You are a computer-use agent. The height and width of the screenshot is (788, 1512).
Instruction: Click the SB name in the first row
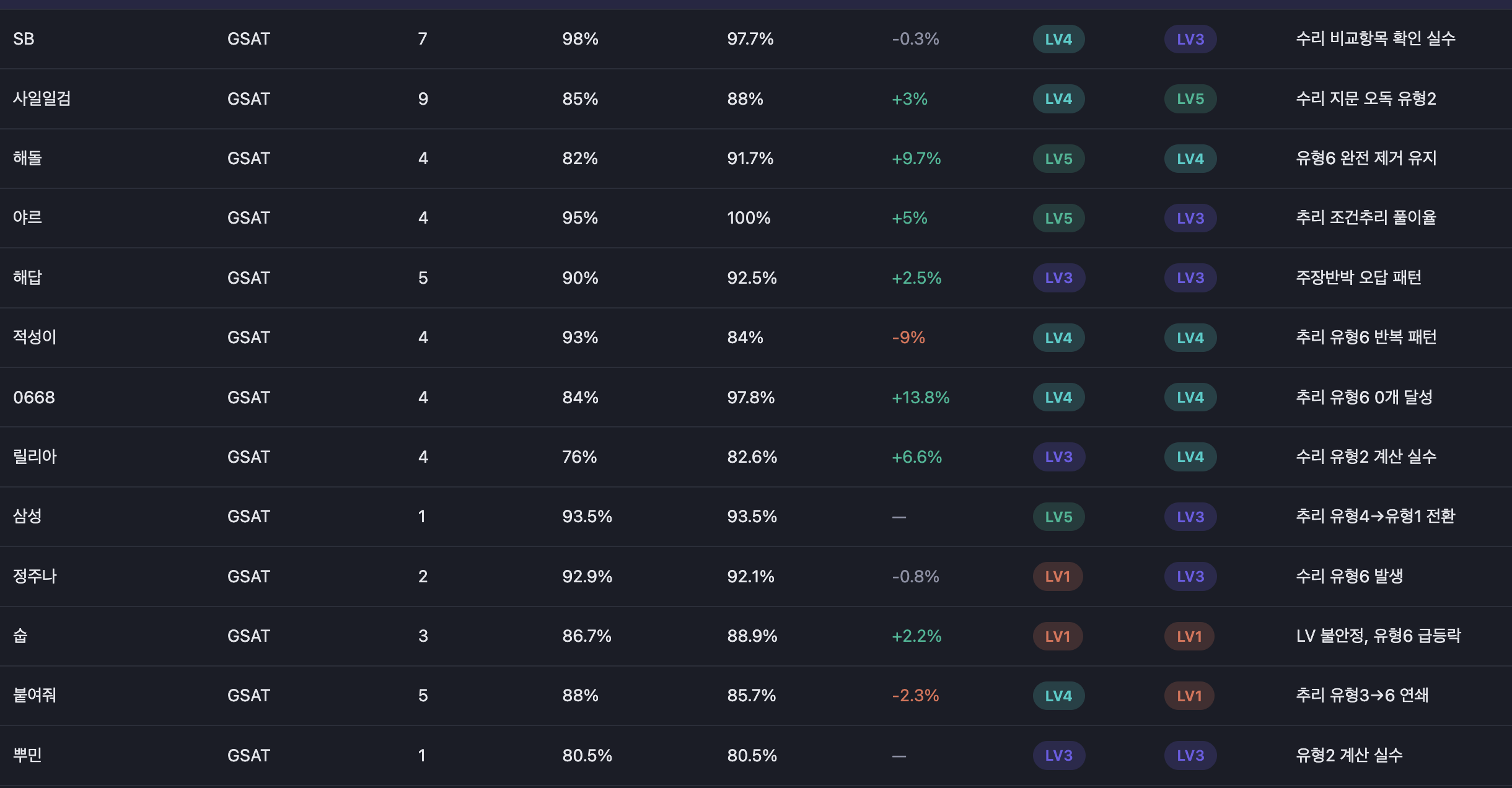pyautogui.click(x=24, y=39)
